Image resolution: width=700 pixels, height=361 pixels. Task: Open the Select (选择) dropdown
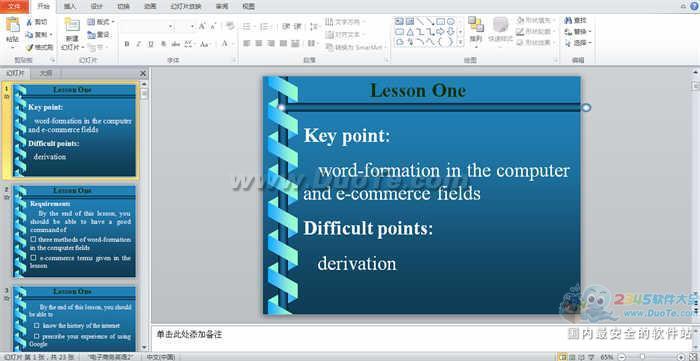click(577, 43)
